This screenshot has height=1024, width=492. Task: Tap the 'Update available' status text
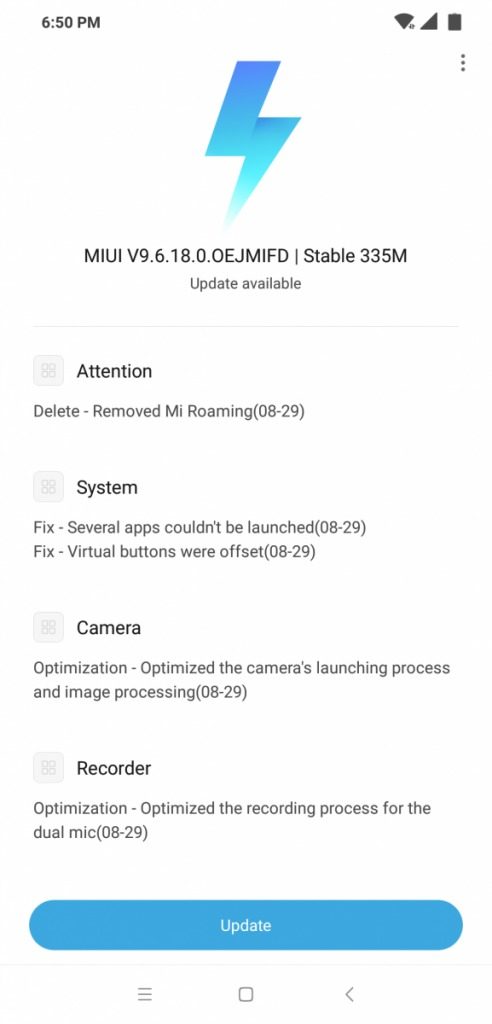pyautogui.click(x=246, y=283)
